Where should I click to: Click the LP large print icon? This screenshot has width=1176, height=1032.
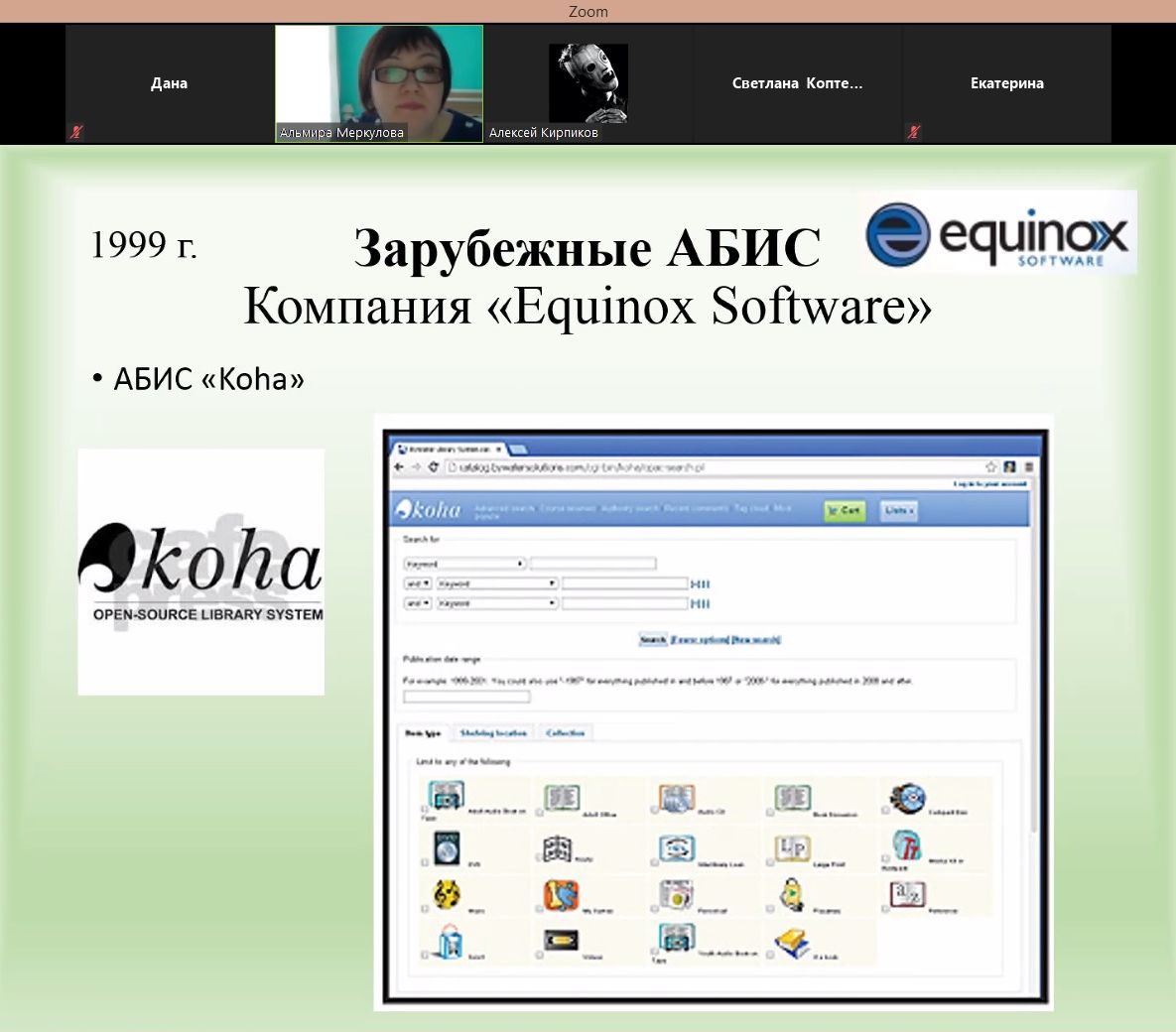792,848
